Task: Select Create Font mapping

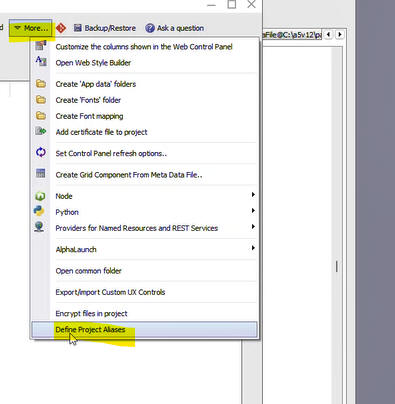Action: [x=144, y=116]
